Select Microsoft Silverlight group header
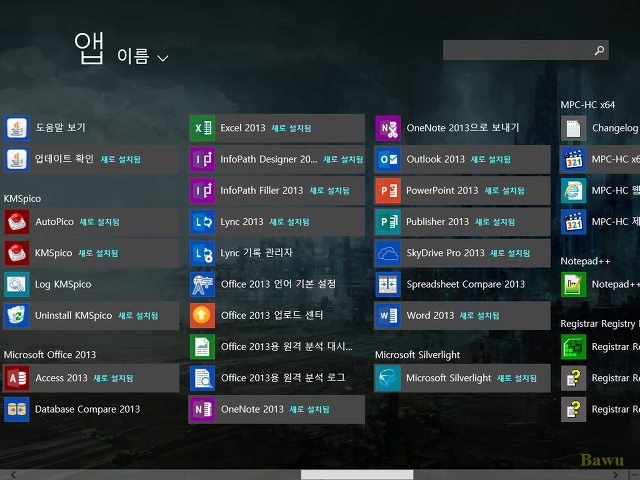The height and width of the screenshot is (480, 640). [x=418, y=355]
